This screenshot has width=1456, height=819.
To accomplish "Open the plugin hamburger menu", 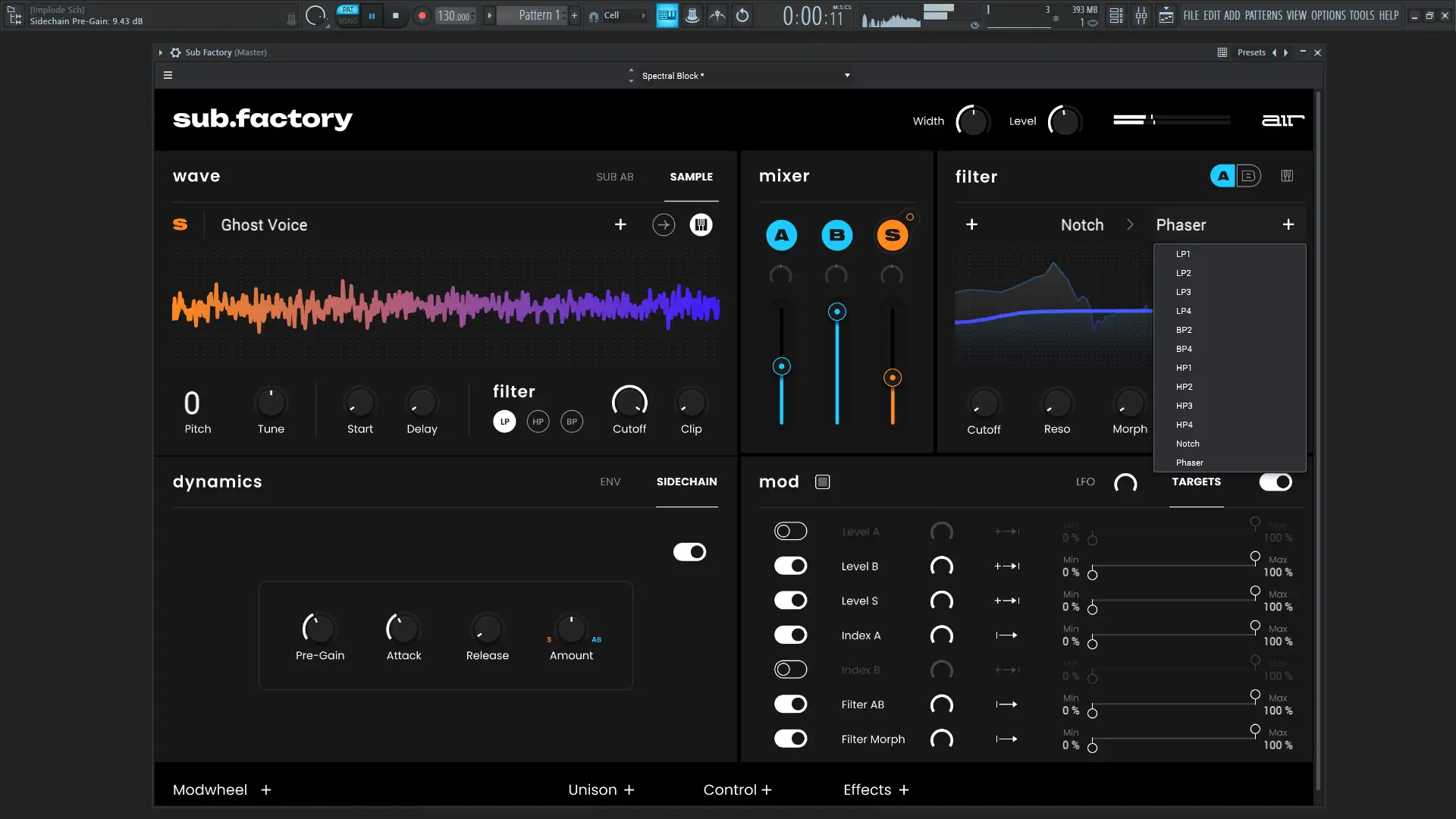I will point(168,75).
